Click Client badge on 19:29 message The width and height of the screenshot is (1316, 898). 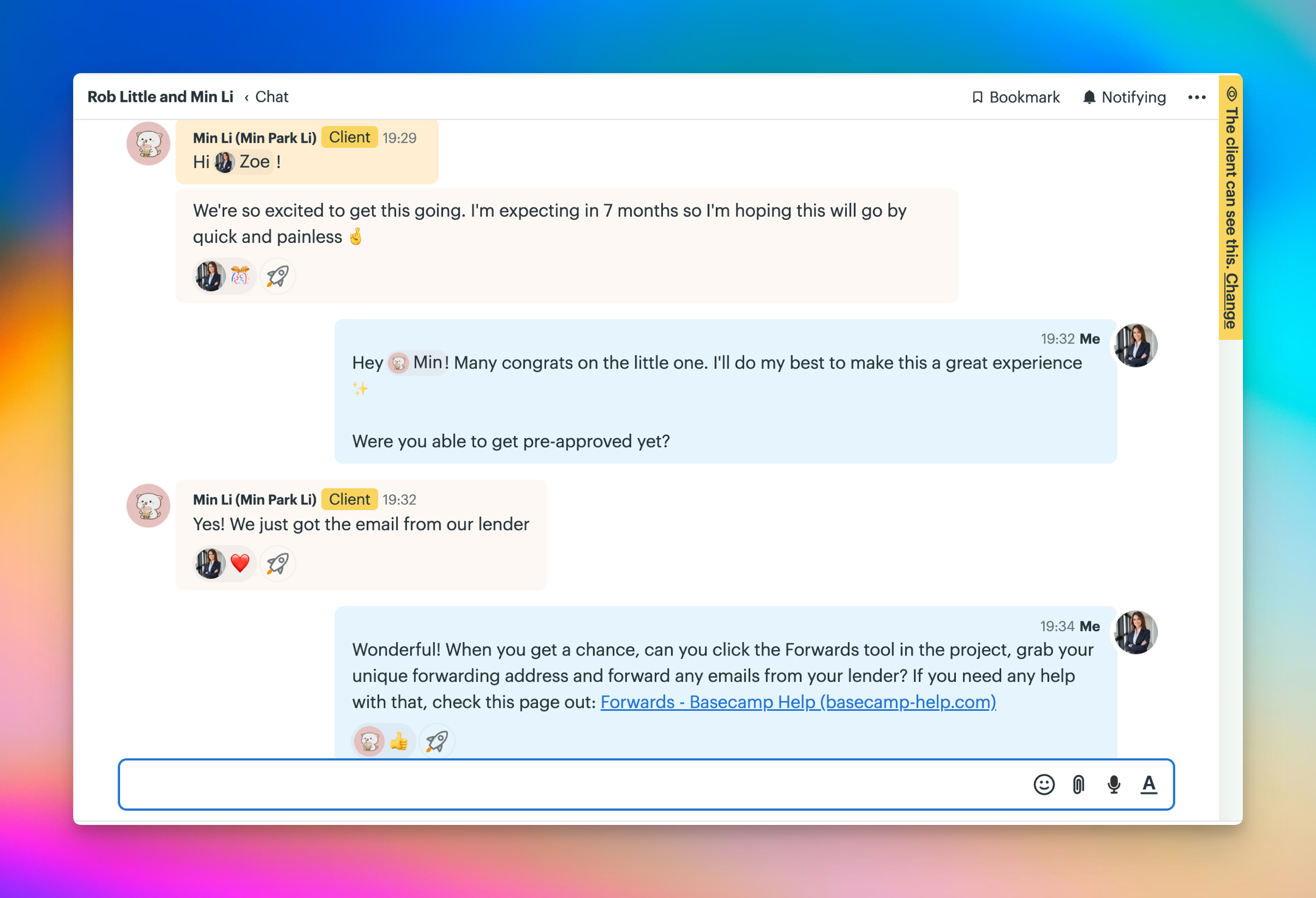coord(350,137)
